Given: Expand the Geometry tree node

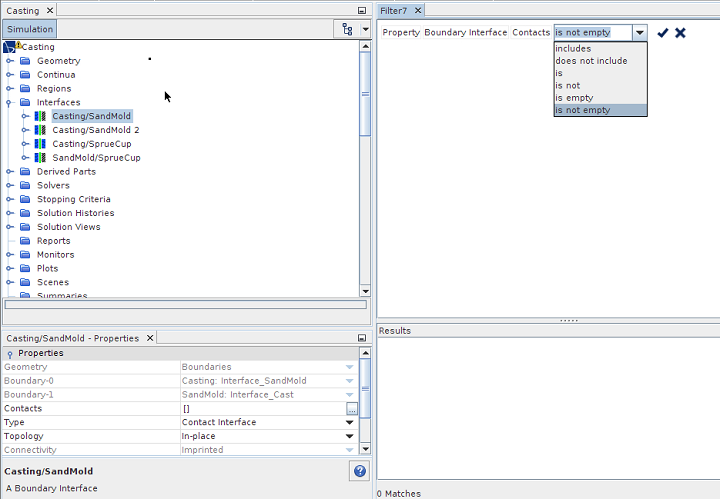Looking at the screenshot, I should 10,61.
